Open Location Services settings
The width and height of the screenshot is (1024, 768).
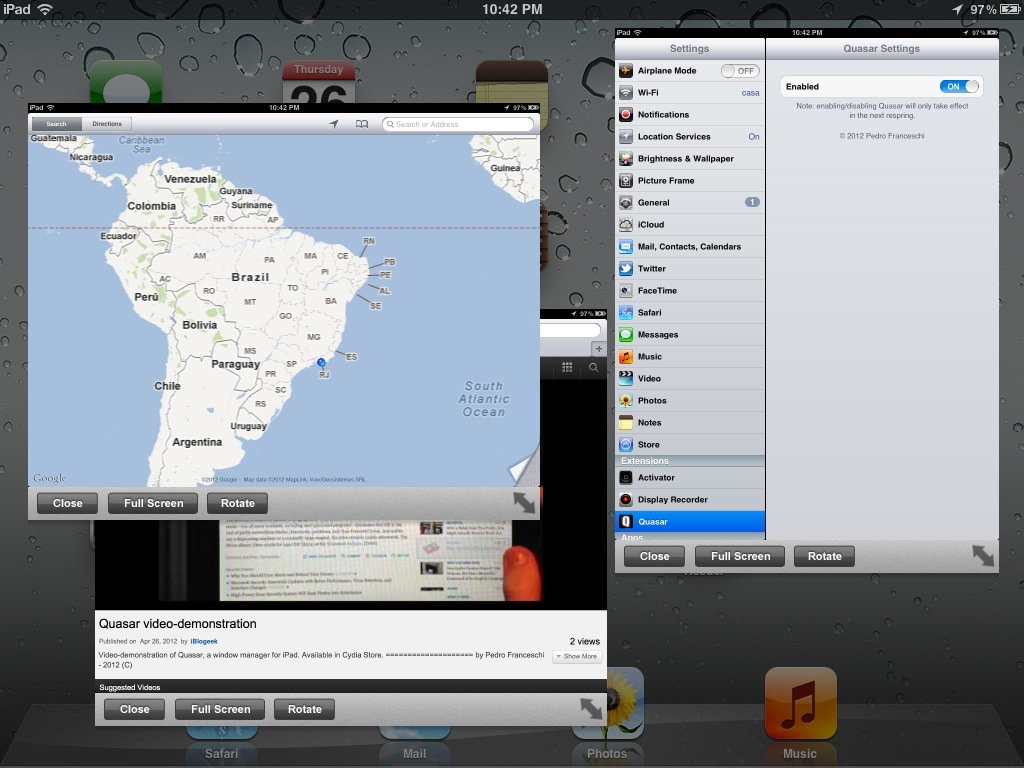click(x=690, y=136)
